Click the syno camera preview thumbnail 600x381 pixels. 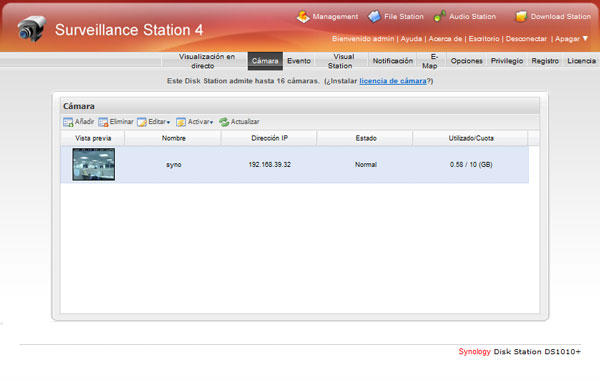[x=94, y=164]
